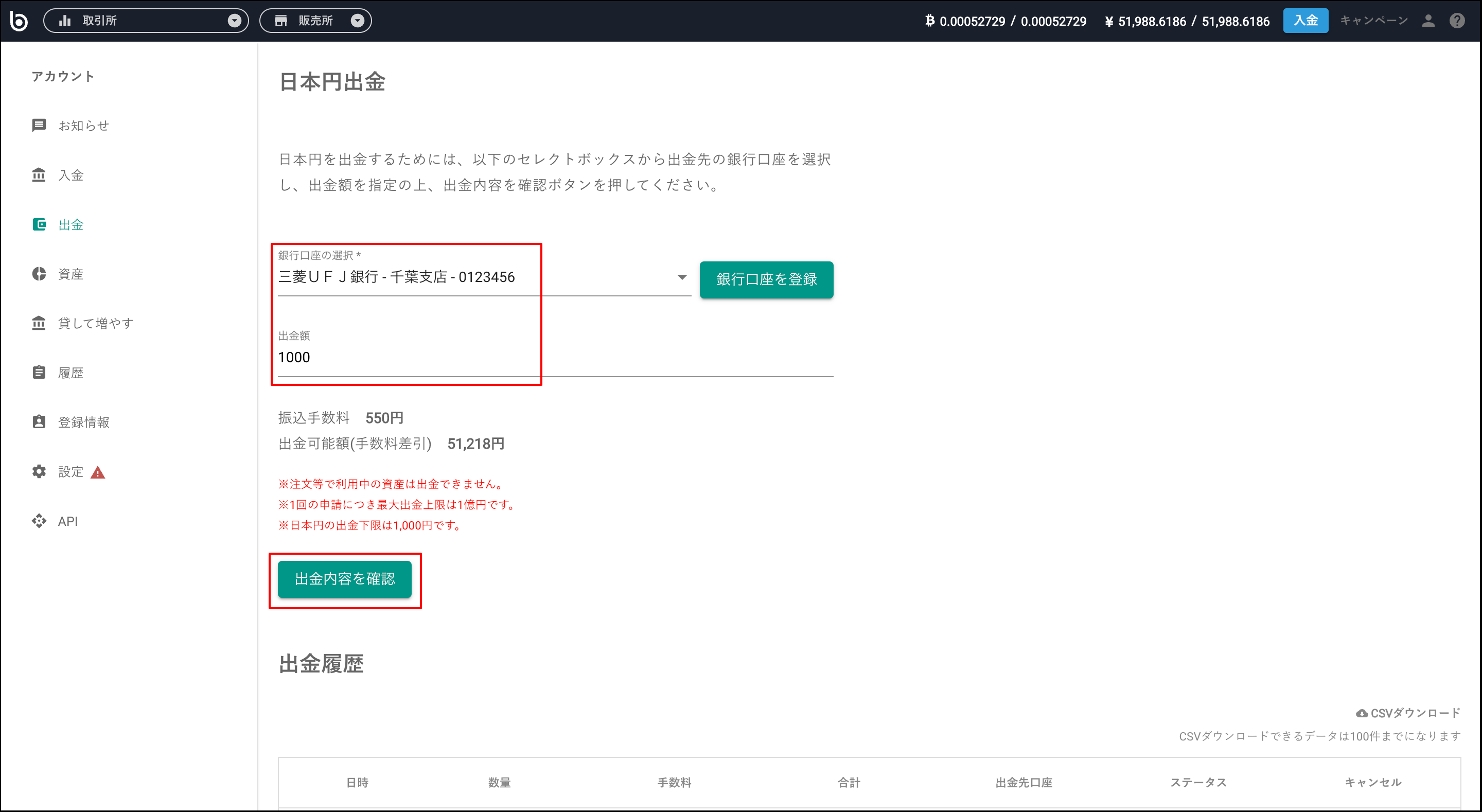The height and width of the screenshot is (812, 1482).
Task: Click the red warning triangle beside 設定
Action: click(98, 472)
